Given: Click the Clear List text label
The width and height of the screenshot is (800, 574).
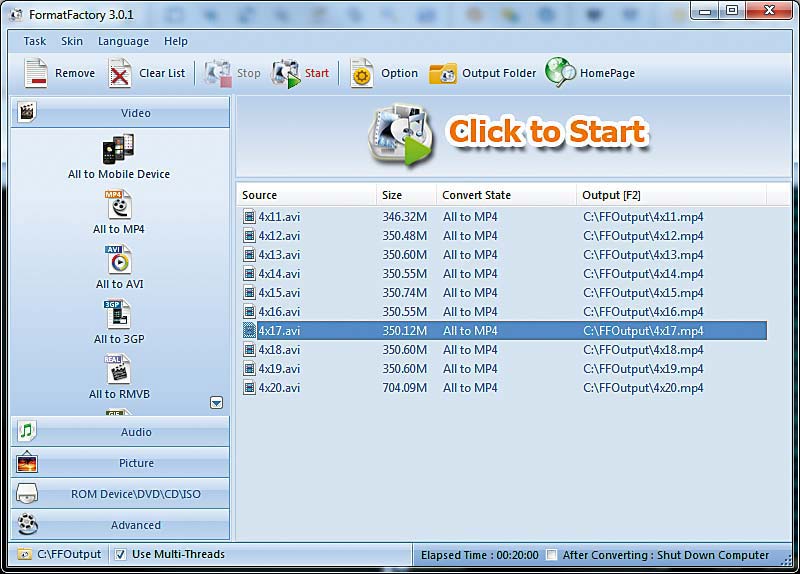Looking at the screenshot, I should point(162,73).
